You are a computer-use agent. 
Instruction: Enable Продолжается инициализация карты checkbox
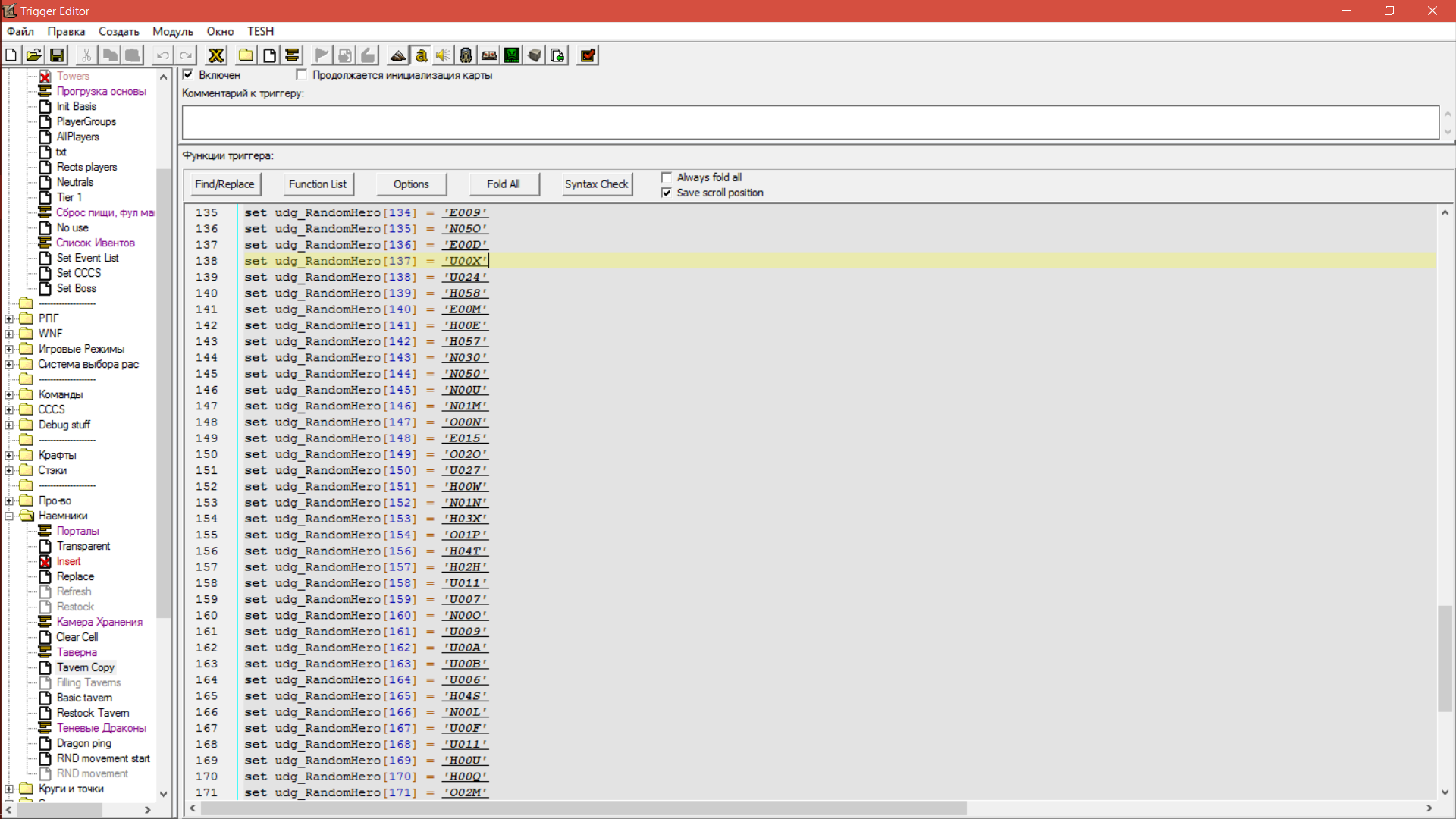pos(302,74)
